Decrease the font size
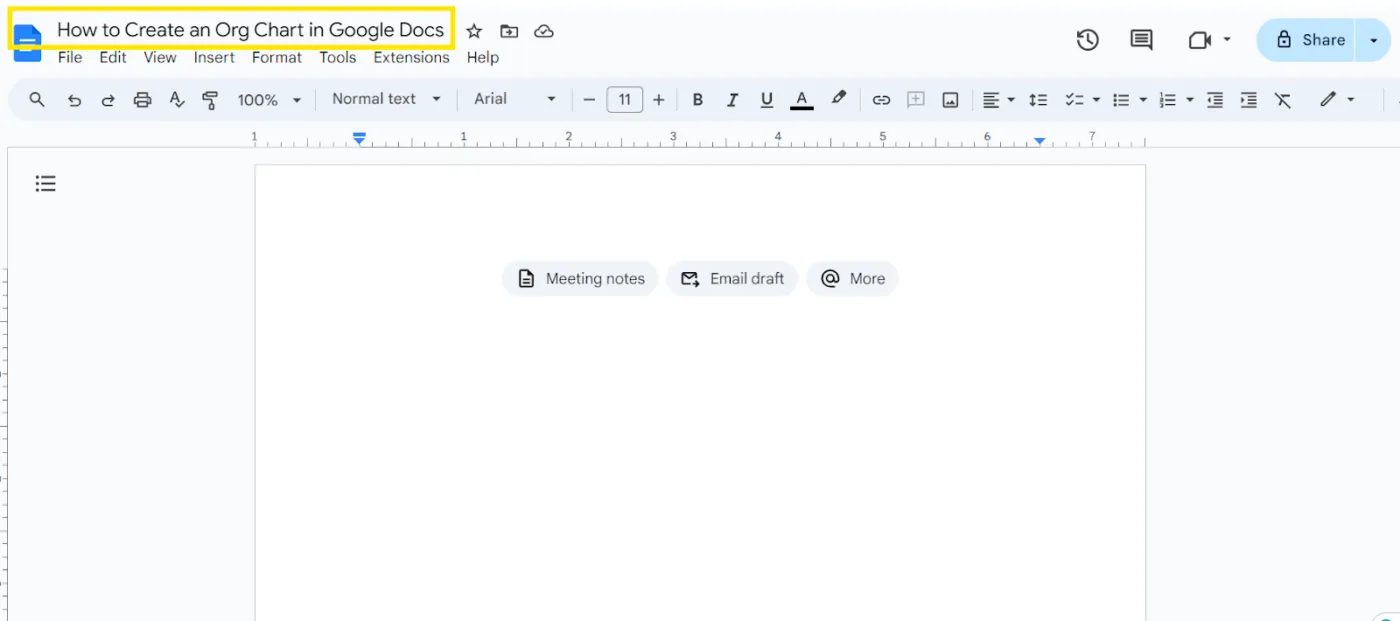Image resolution: width=1400 pixels, height=621 pixels. tap(589, 99)
